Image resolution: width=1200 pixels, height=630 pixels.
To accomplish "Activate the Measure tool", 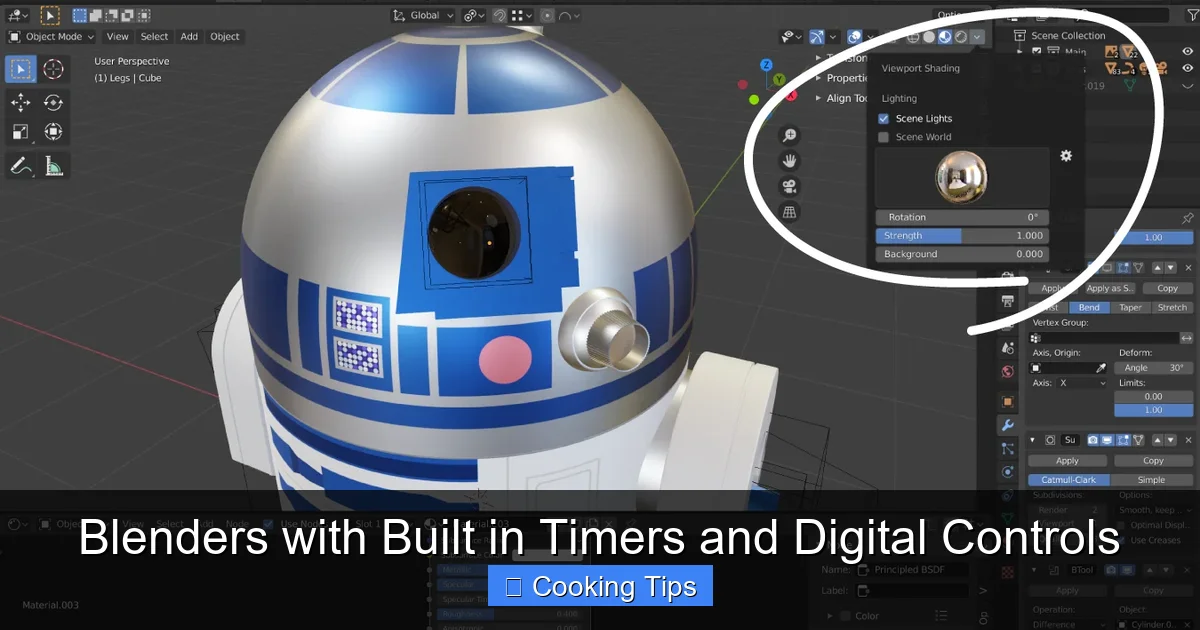I will coord(53,166).
